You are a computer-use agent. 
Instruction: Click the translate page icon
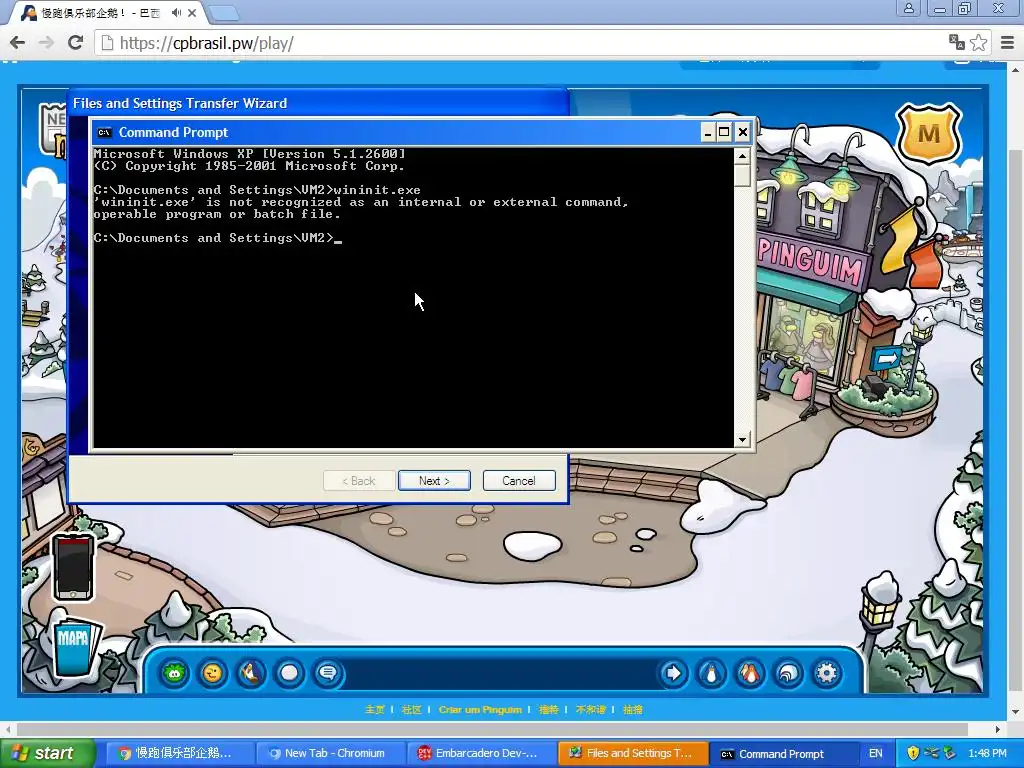click(x=957, y=42)
